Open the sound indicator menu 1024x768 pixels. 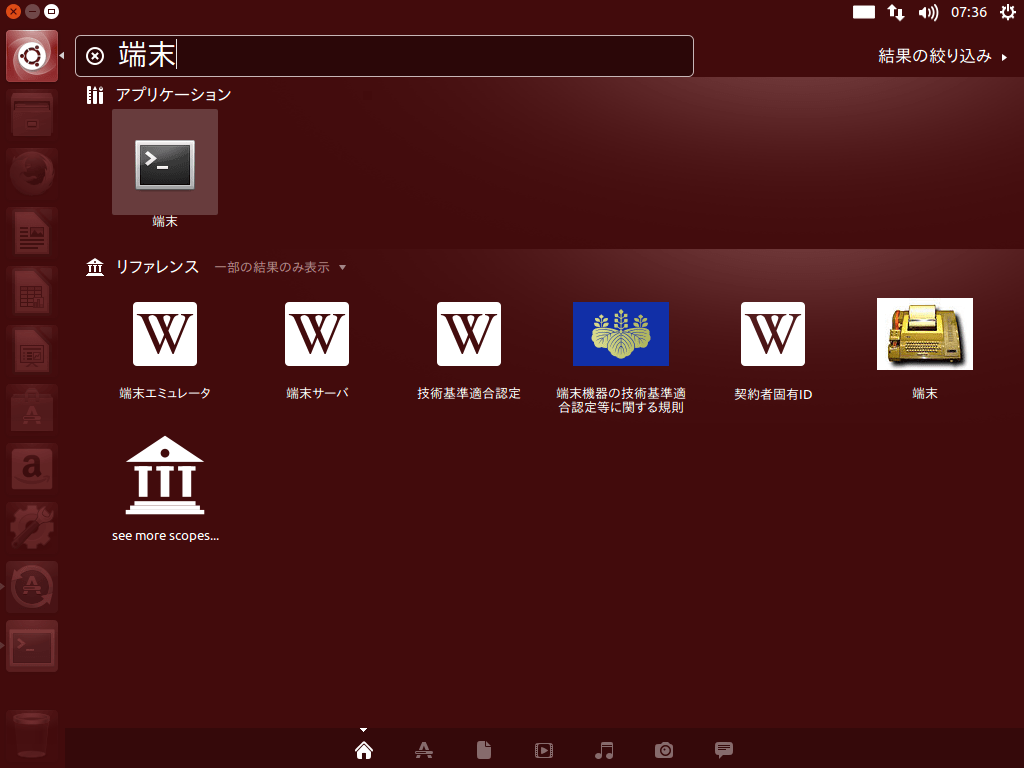click(x=931, y=13)
